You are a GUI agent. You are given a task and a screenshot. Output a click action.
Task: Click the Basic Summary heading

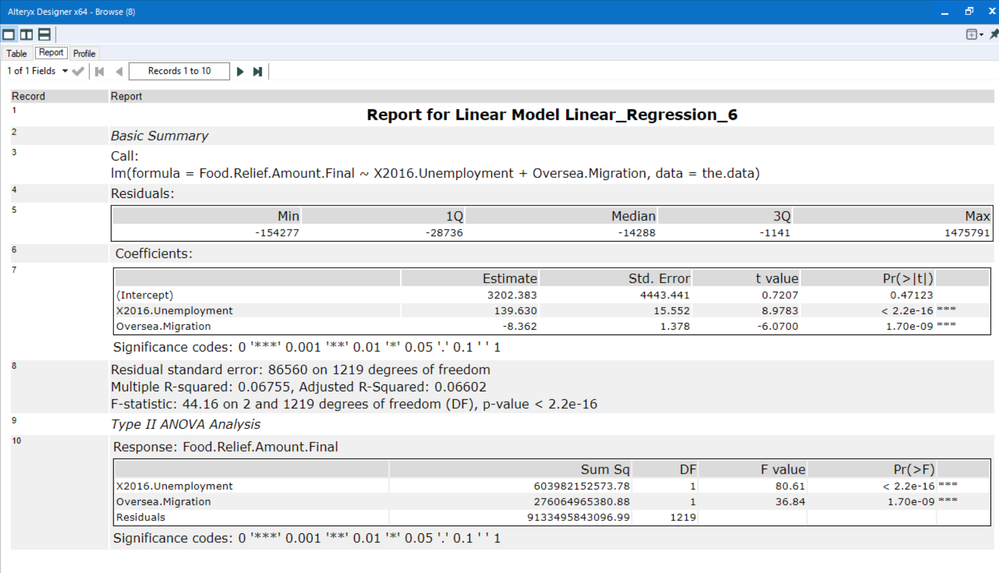[x=159, y=136]
